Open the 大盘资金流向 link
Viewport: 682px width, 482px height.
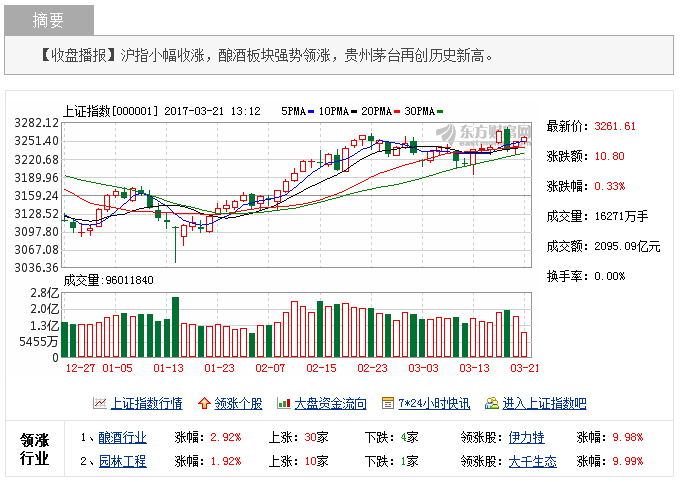tap(330, 403)
